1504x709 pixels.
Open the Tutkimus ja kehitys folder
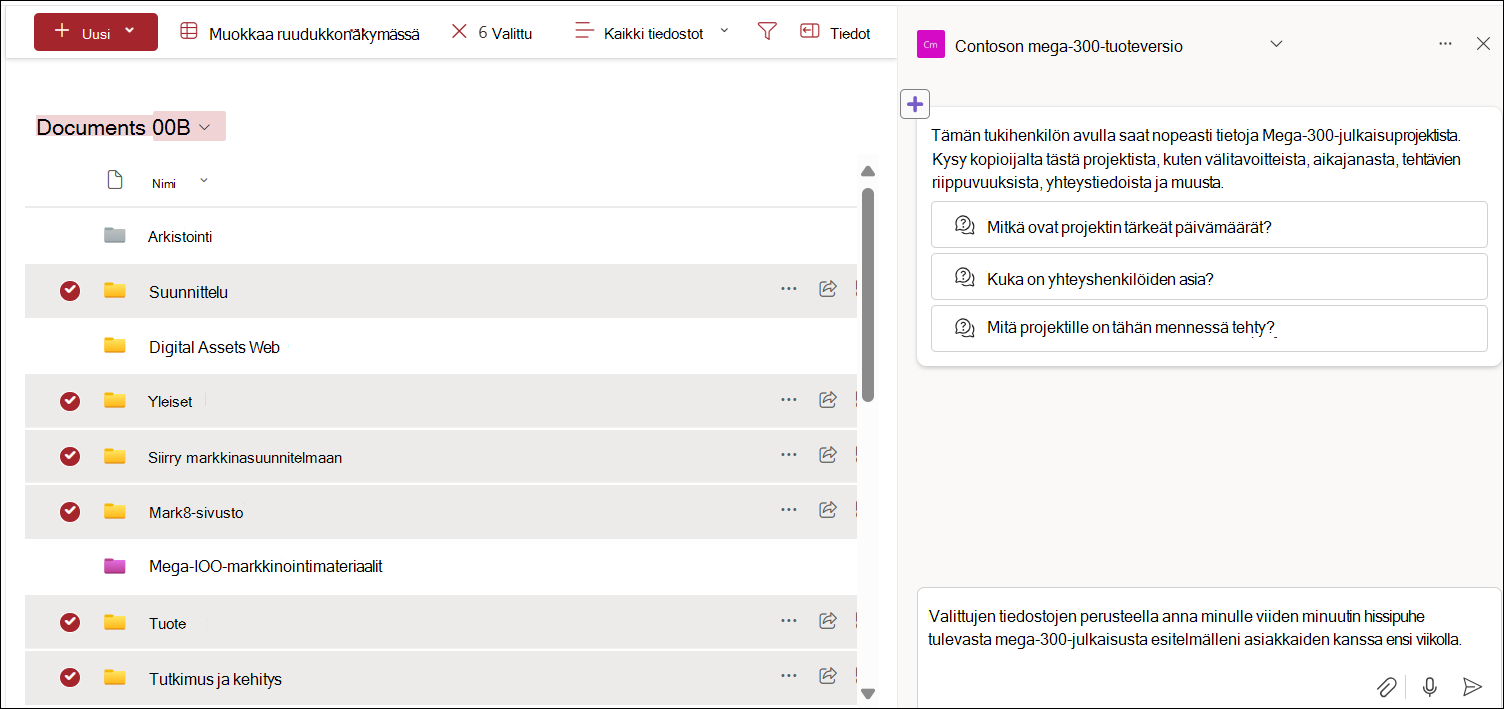(215, 679)
